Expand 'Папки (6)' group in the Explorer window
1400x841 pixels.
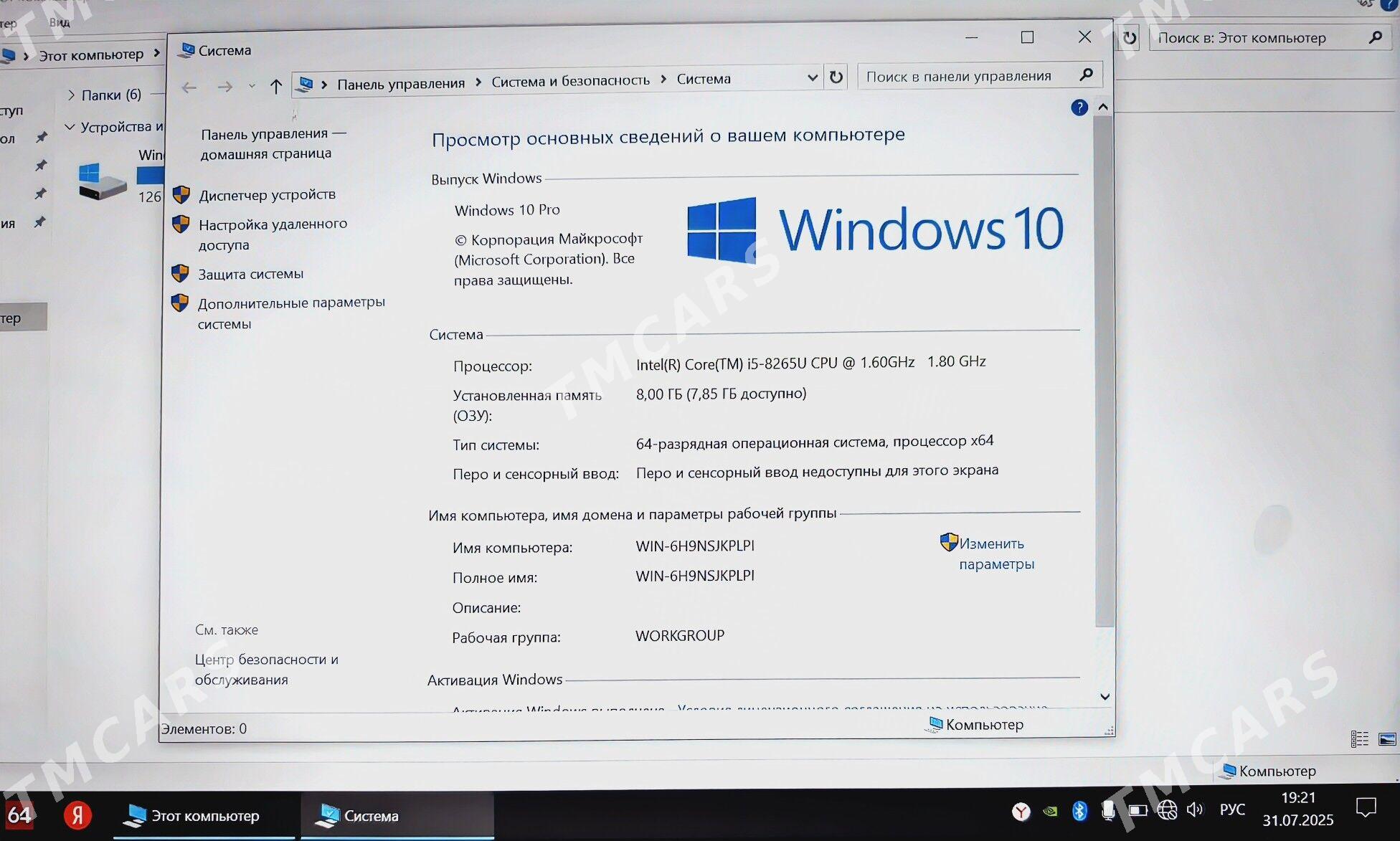click(72, 95)
